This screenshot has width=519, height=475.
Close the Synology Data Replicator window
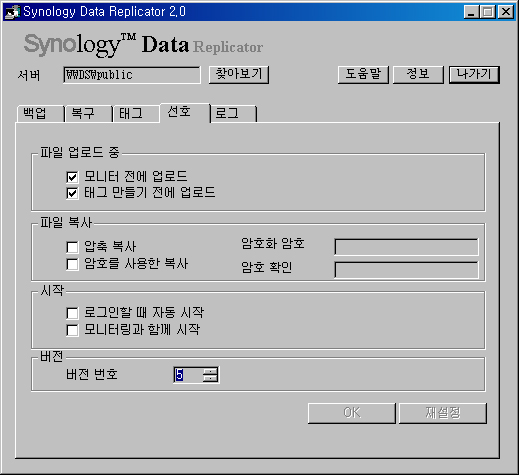point(506,12)
